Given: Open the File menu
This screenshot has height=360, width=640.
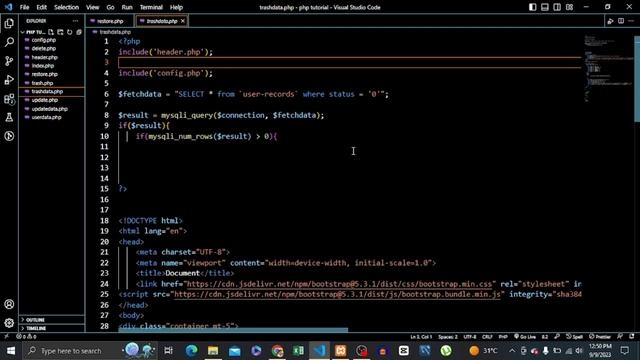Looking at the screenshot, I should pos(24,7).
